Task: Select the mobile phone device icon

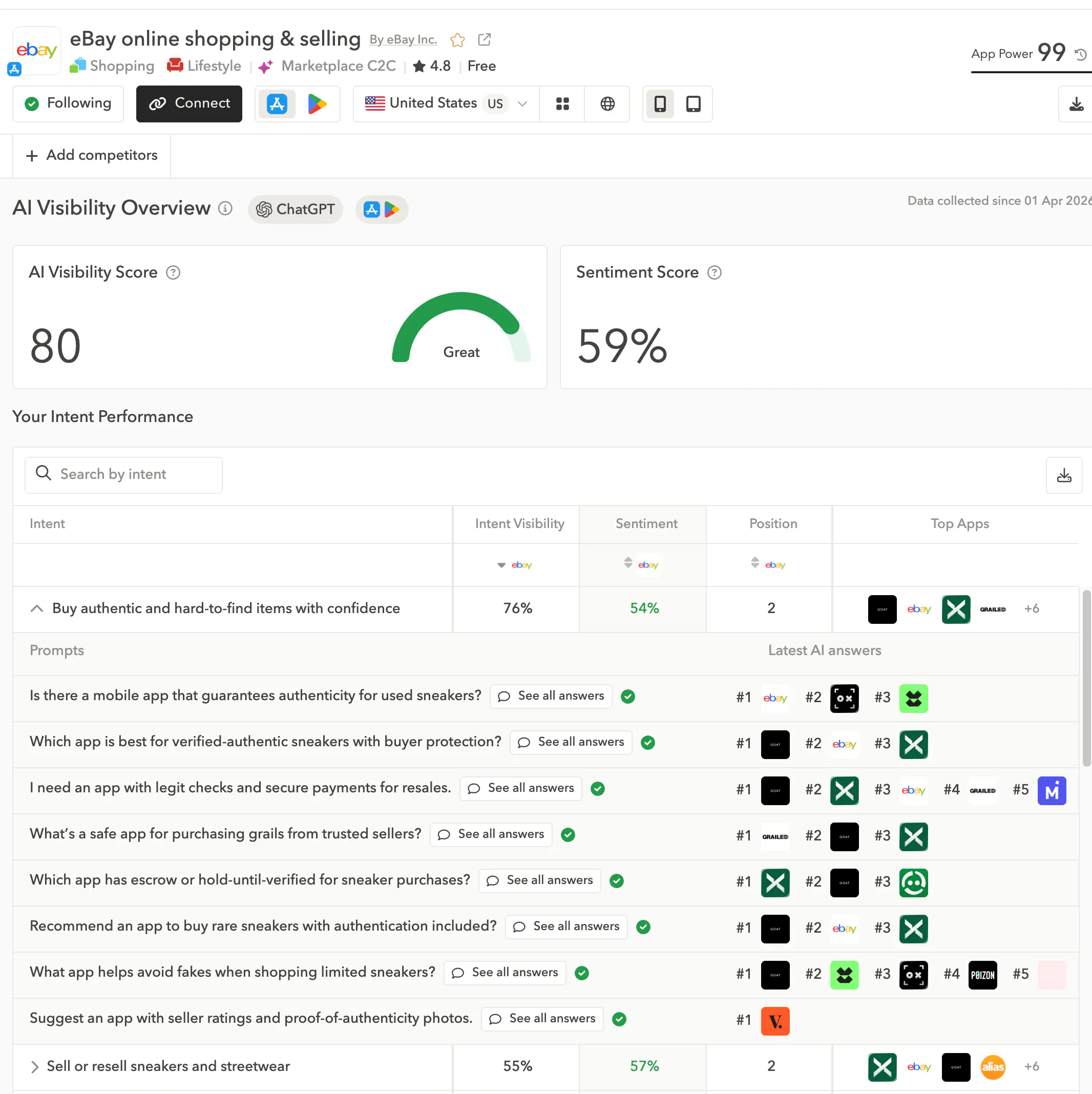Action: (659, 103)
